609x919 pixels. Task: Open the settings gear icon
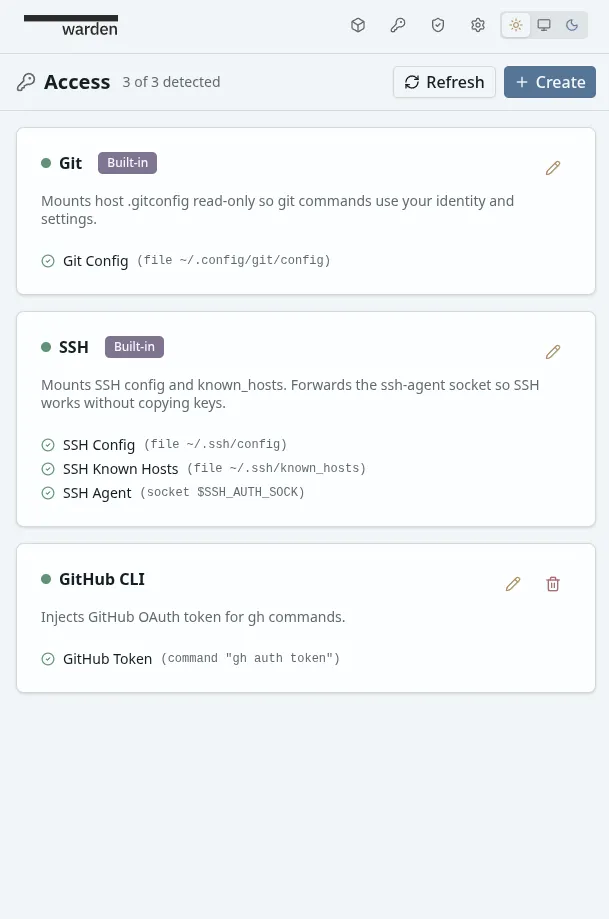[478, 25]
